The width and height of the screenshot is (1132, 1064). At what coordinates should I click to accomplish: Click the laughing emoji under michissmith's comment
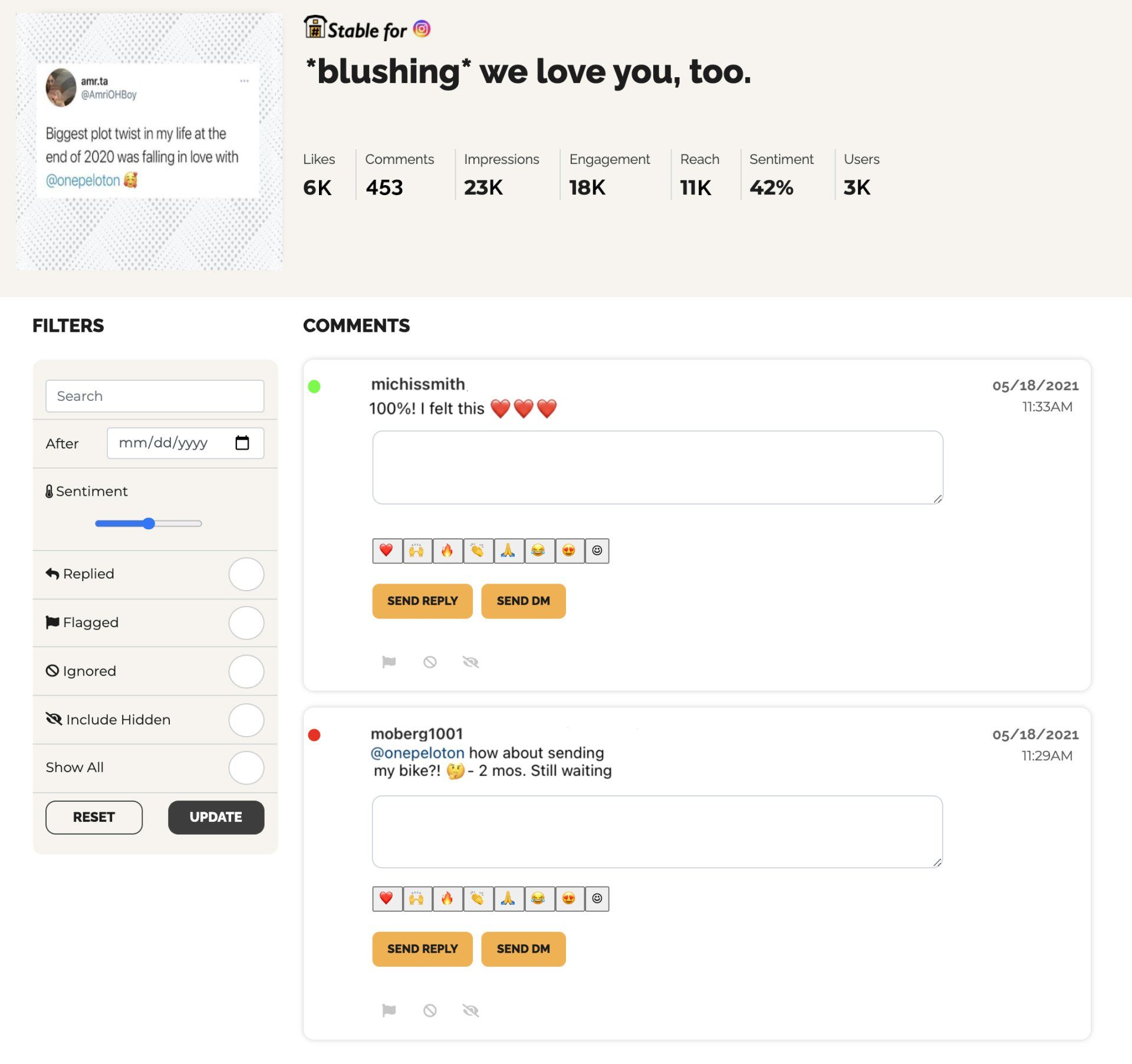[539, 551]
